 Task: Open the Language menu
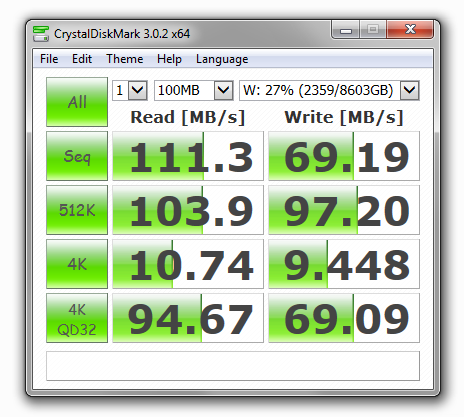[x=222, y=59]
